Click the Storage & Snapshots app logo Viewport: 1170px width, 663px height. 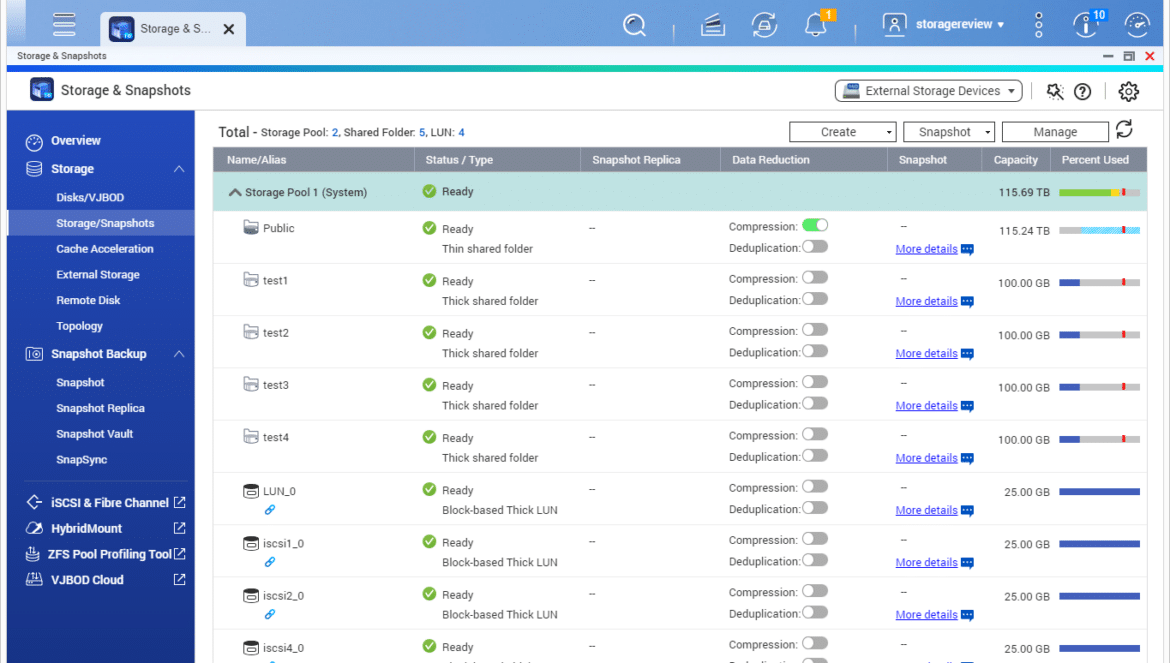pyautogui.click(x=42, y=89)
